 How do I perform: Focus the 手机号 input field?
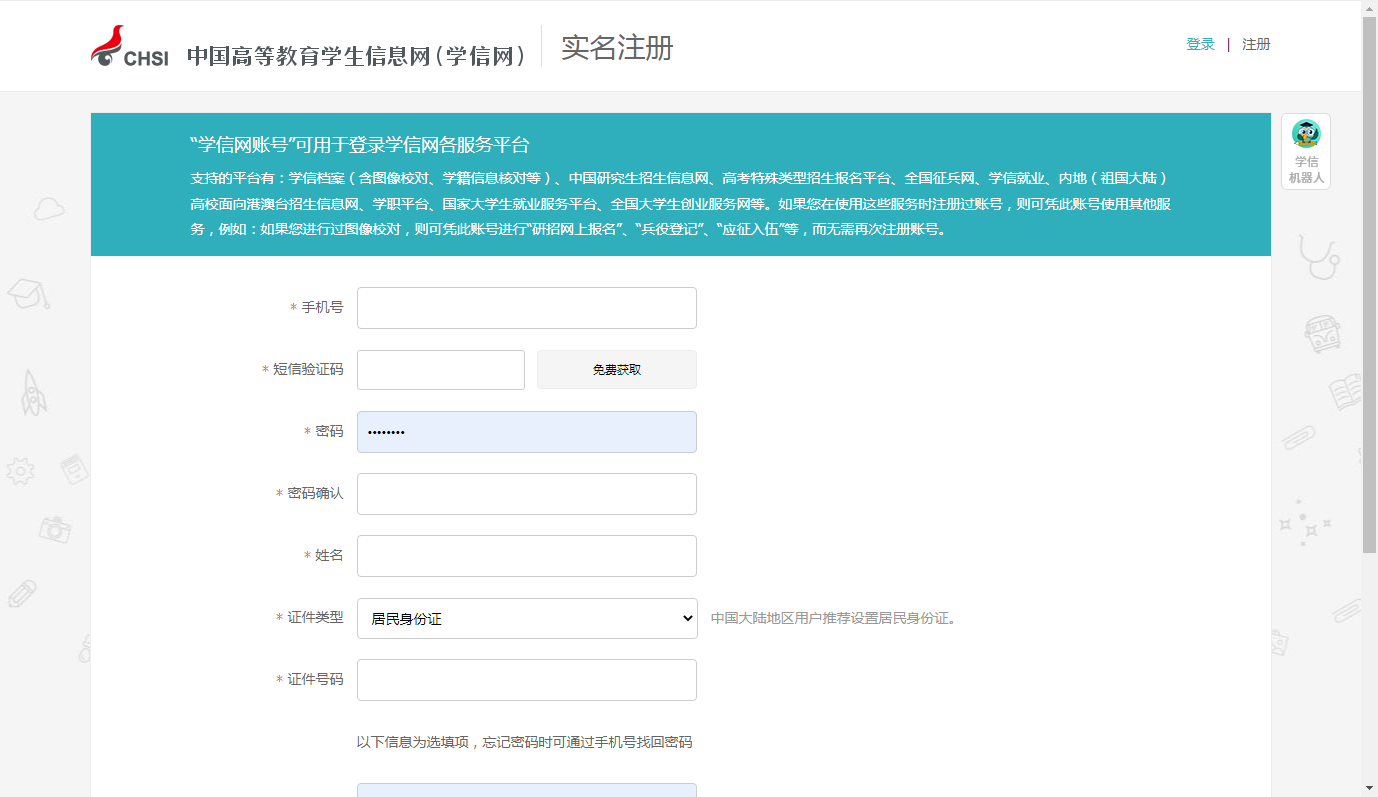click(527, 308)
